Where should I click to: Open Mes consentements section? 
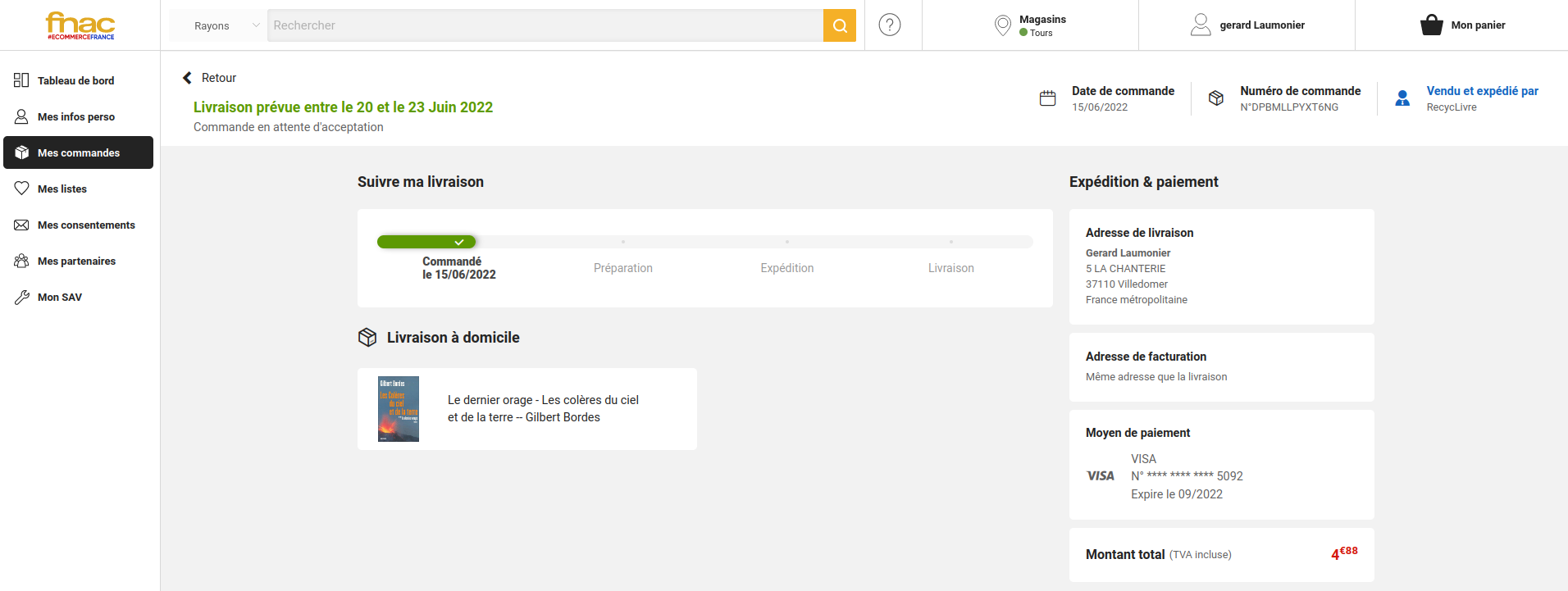click(86, 225)
